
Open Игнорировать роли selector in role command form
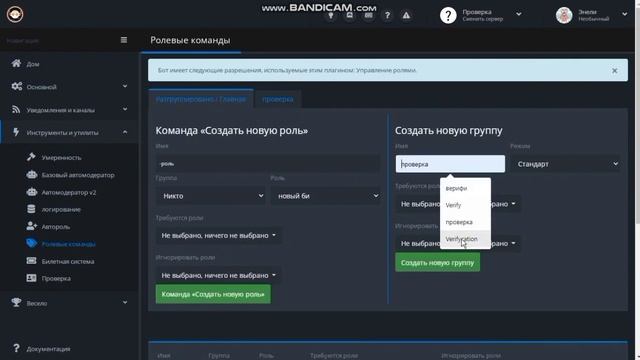pos(218,276)
